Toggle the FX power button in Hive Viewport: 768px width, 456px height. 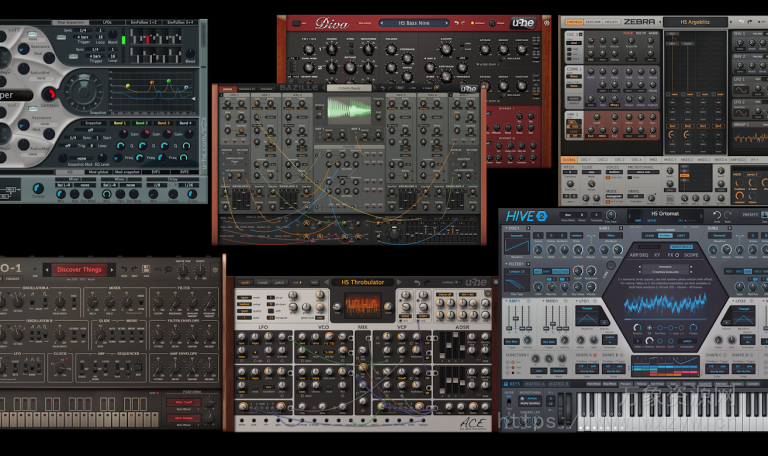677,255
